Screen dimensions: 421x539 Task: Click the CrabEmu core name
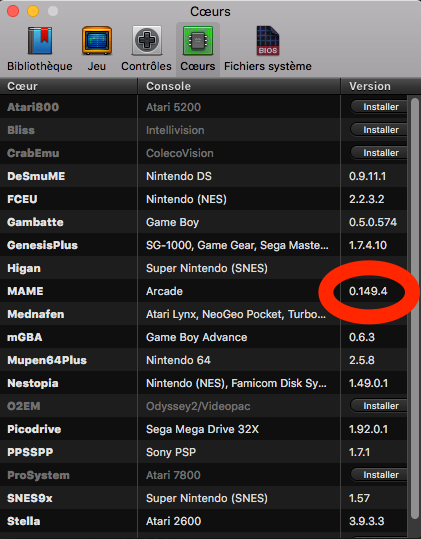pos(33,153)
